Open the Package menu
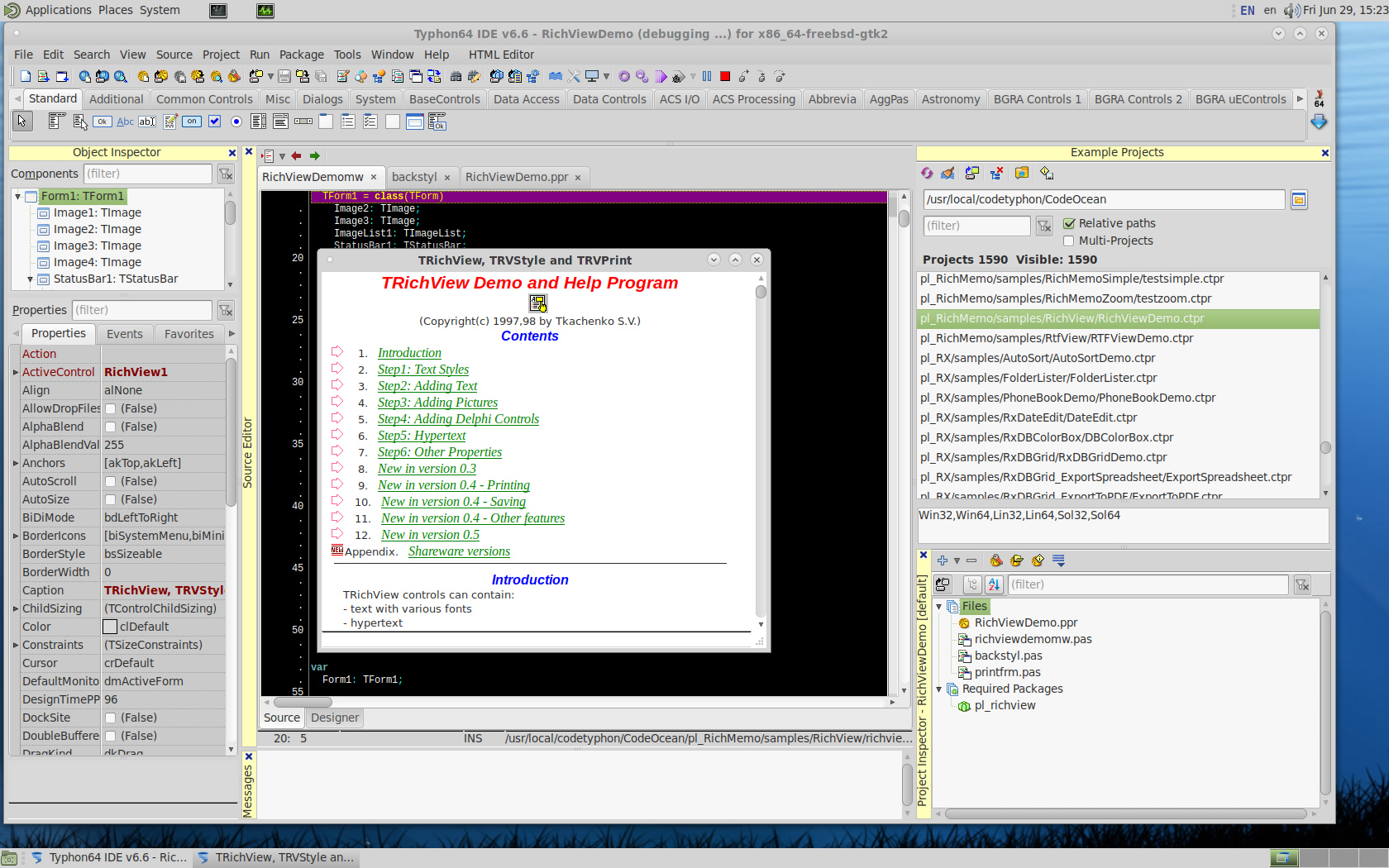 pyautogui.click(x=302, y=55)
